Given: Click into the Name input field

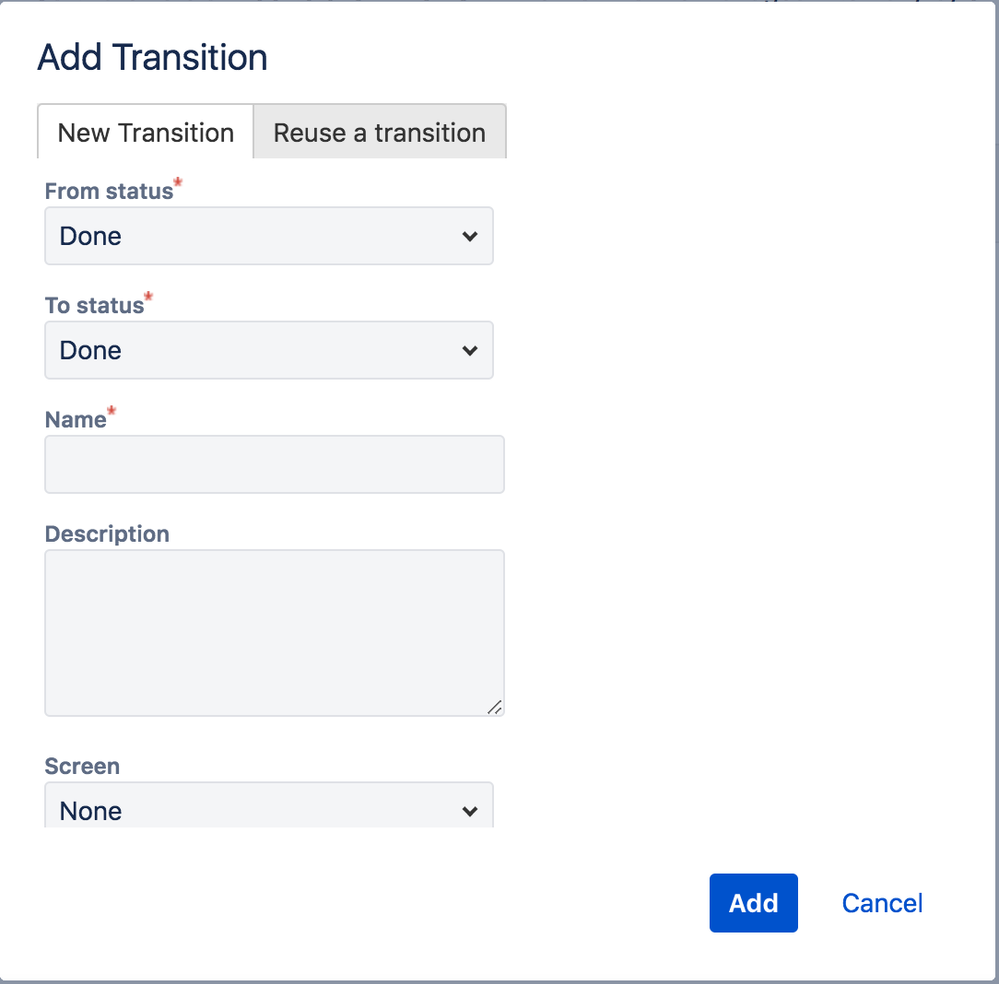Looking at the screenshot, I should 273,464.
